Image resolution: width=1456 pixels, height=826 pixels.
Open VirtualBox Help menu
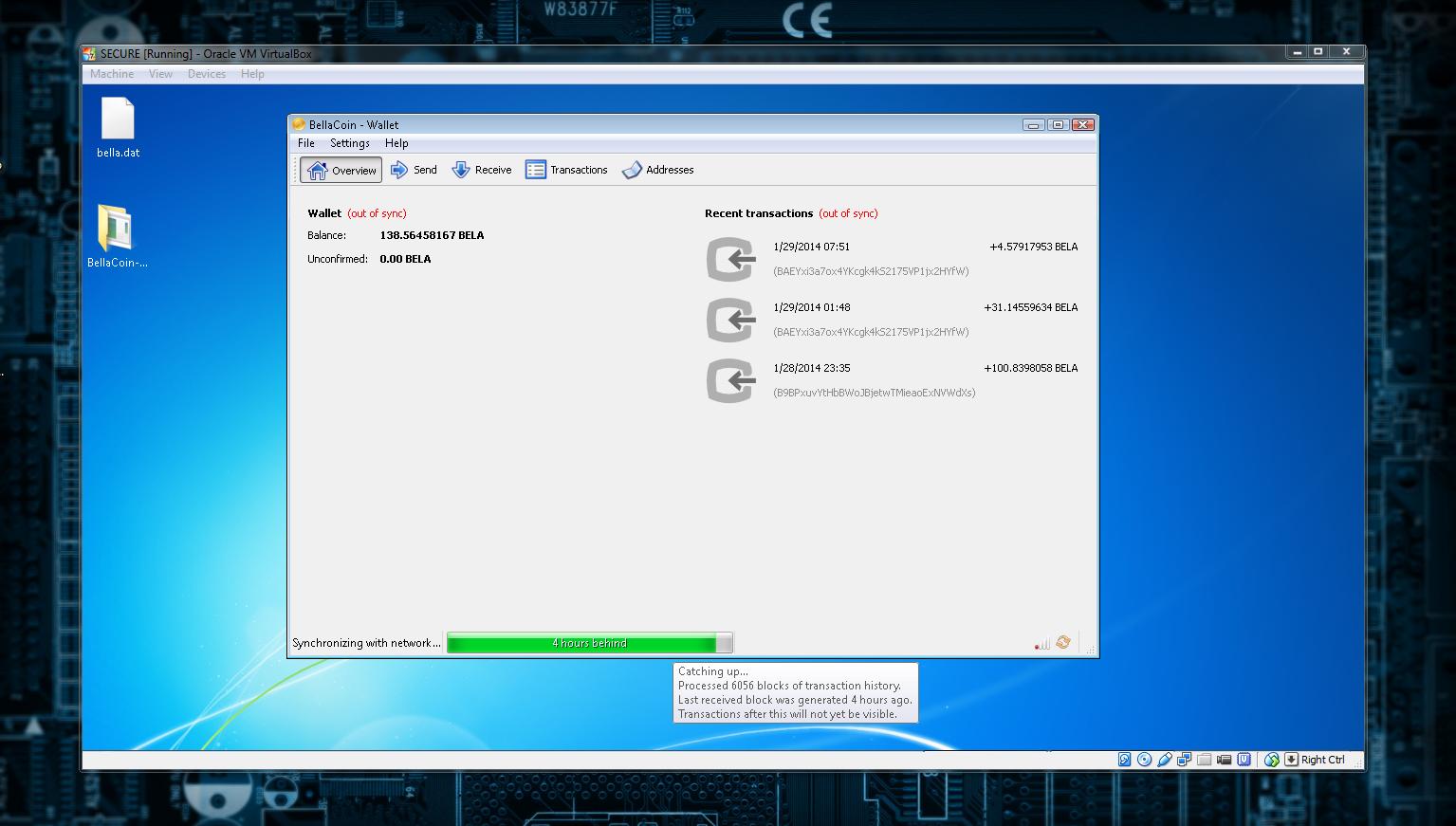pyautogui.click(x=252, y=74)
